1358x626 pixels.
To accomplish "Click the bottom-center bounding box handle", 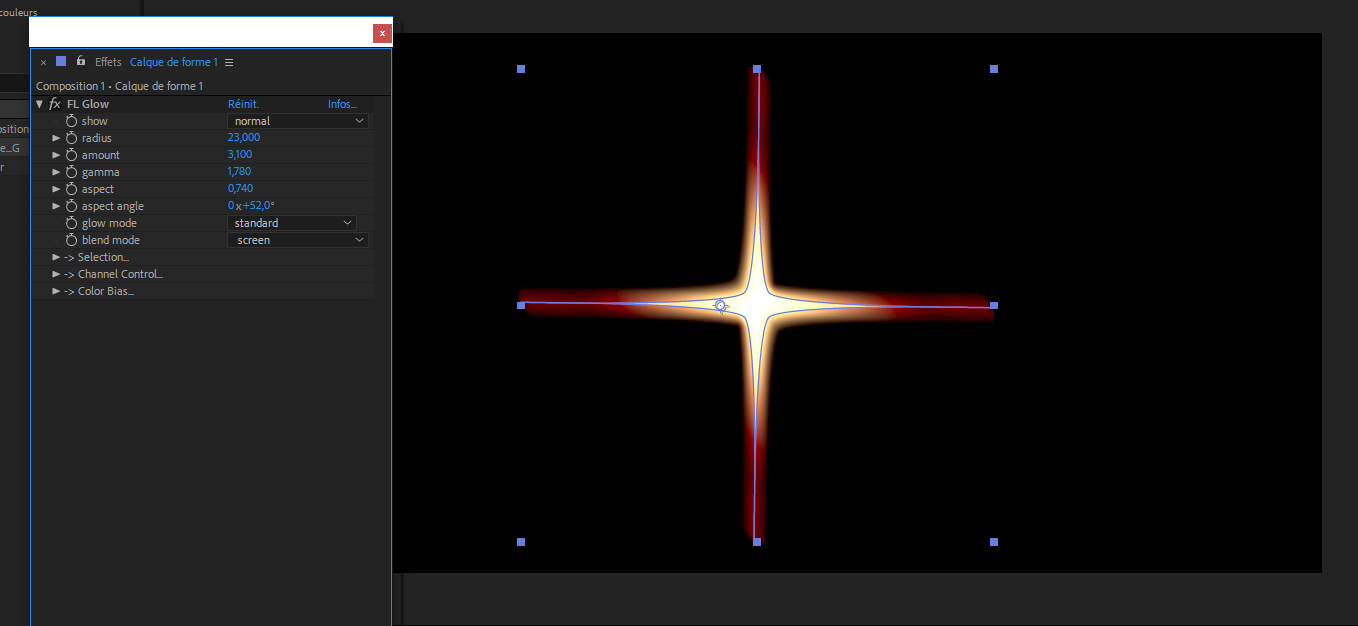I will pyautogui.click(x=757, y=542).
